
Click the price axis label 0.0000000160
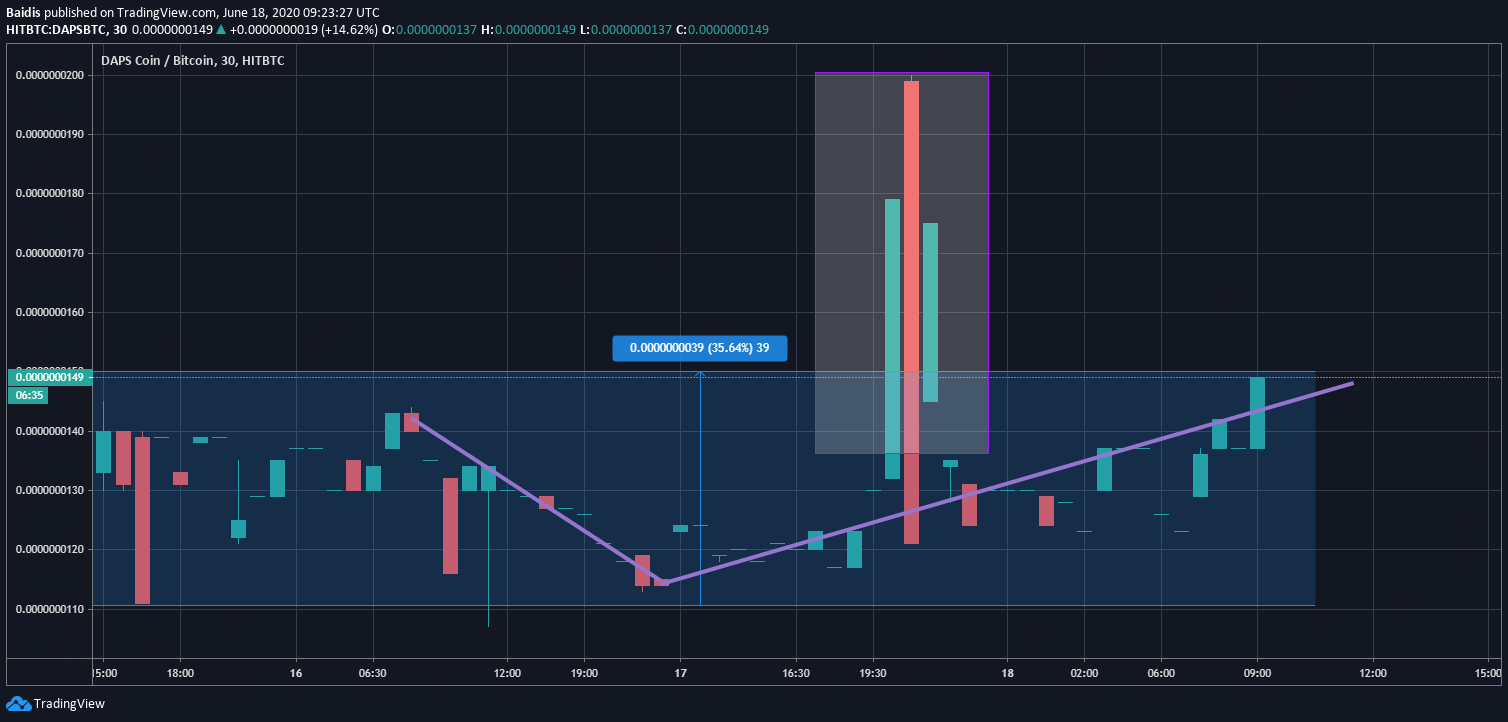click(x=49, y=312)
